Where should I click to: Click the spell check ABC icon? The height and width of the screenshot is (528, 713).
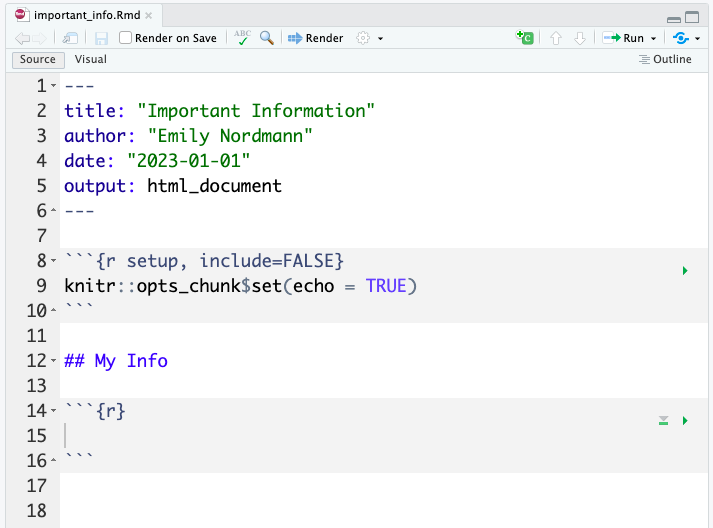tap(242, 38)
